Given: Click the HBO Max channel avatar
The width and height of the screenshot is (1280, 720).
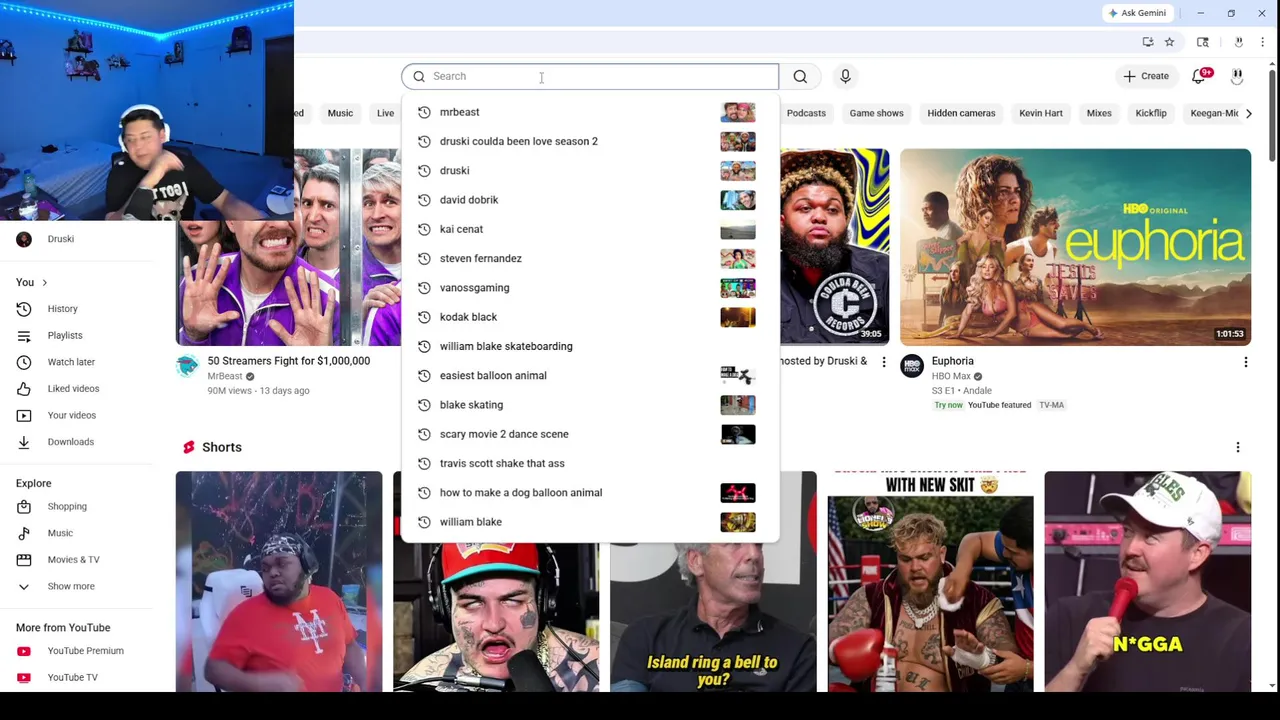Looking at the screenshot, I should click(x=911, y=366).
